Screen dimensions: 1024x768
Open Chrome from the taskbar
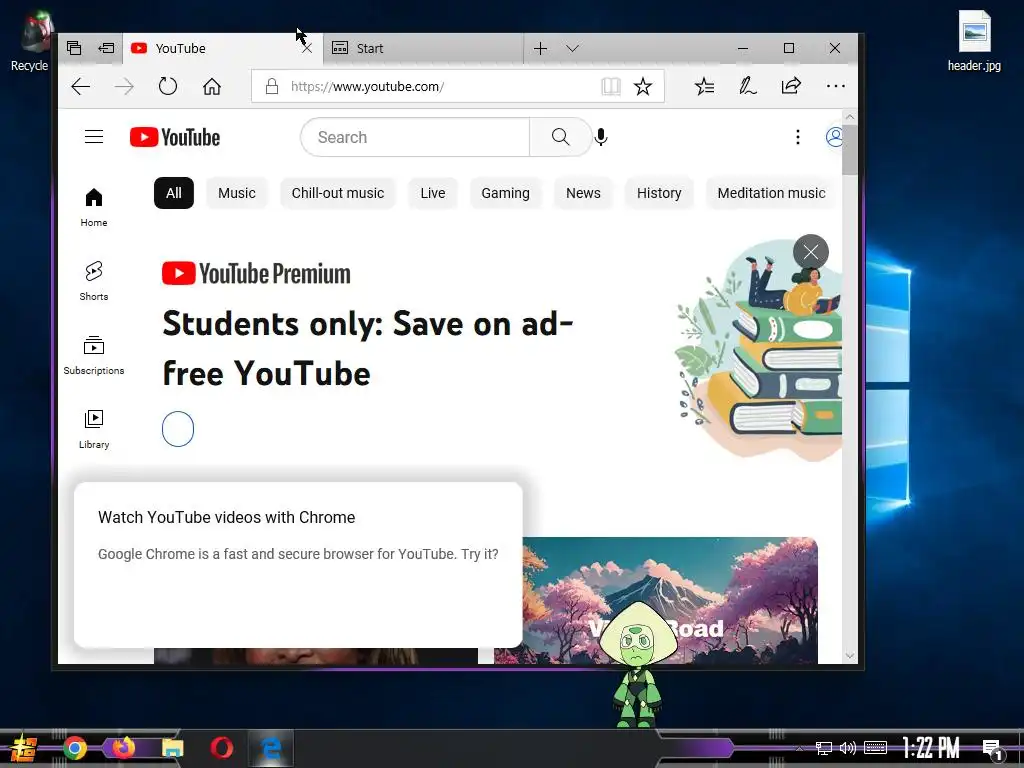[75, 748]
